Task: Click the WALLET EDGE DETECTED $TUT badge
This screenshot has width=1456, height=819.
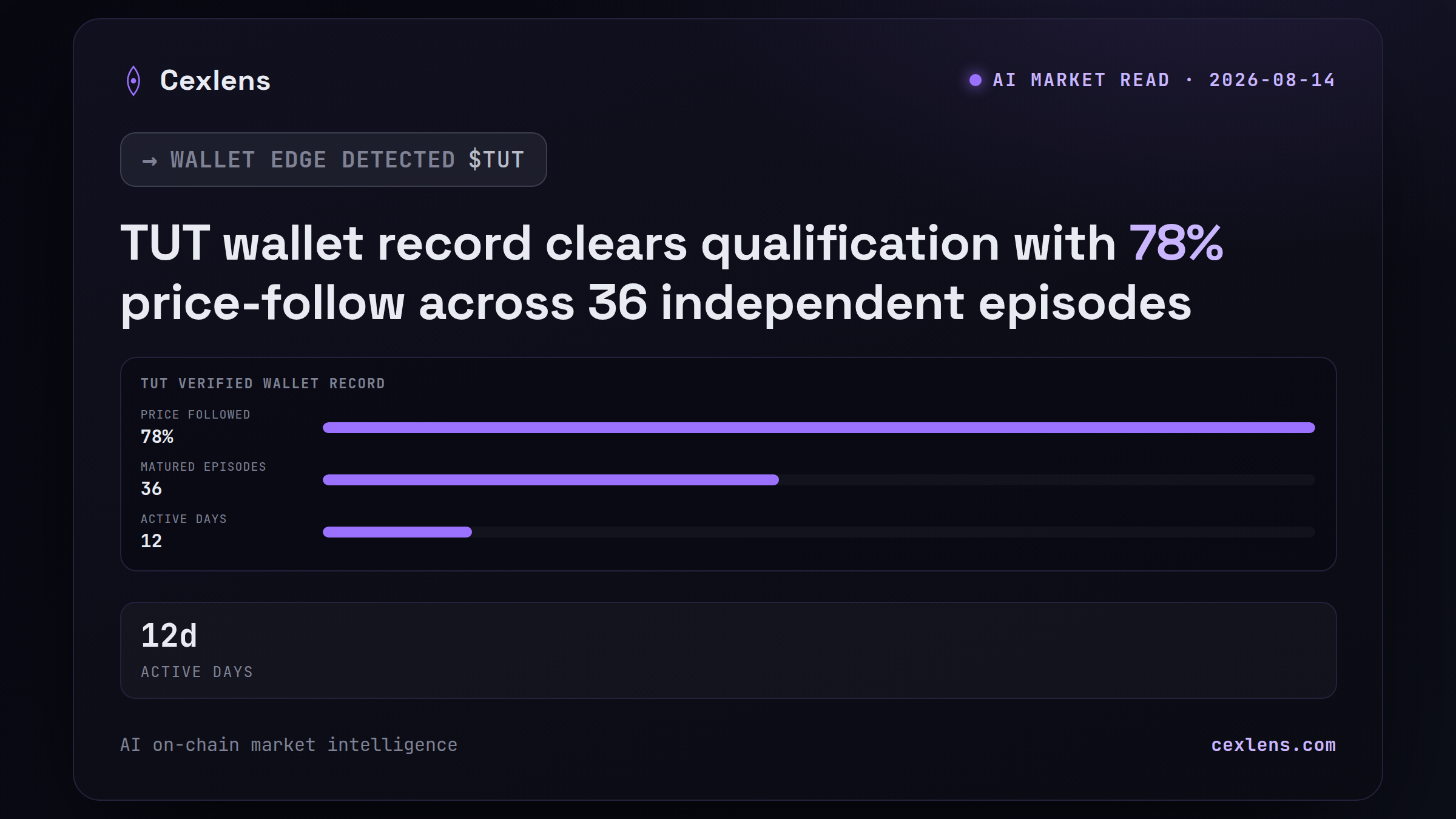Action: [x=334, y=160]
